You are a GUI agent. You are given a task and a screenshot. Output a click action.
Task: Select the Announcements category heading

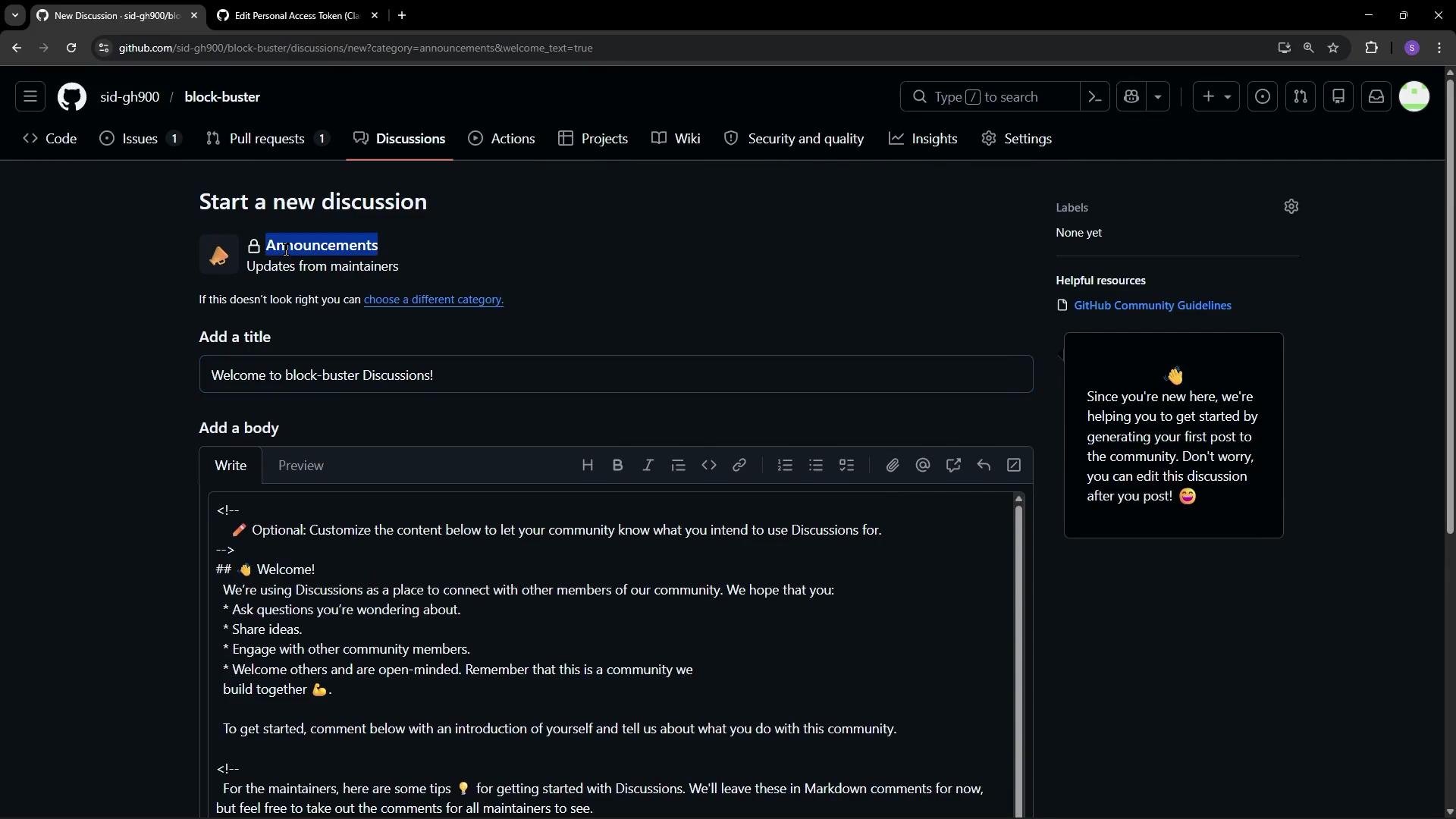click(x=322, y=245)
